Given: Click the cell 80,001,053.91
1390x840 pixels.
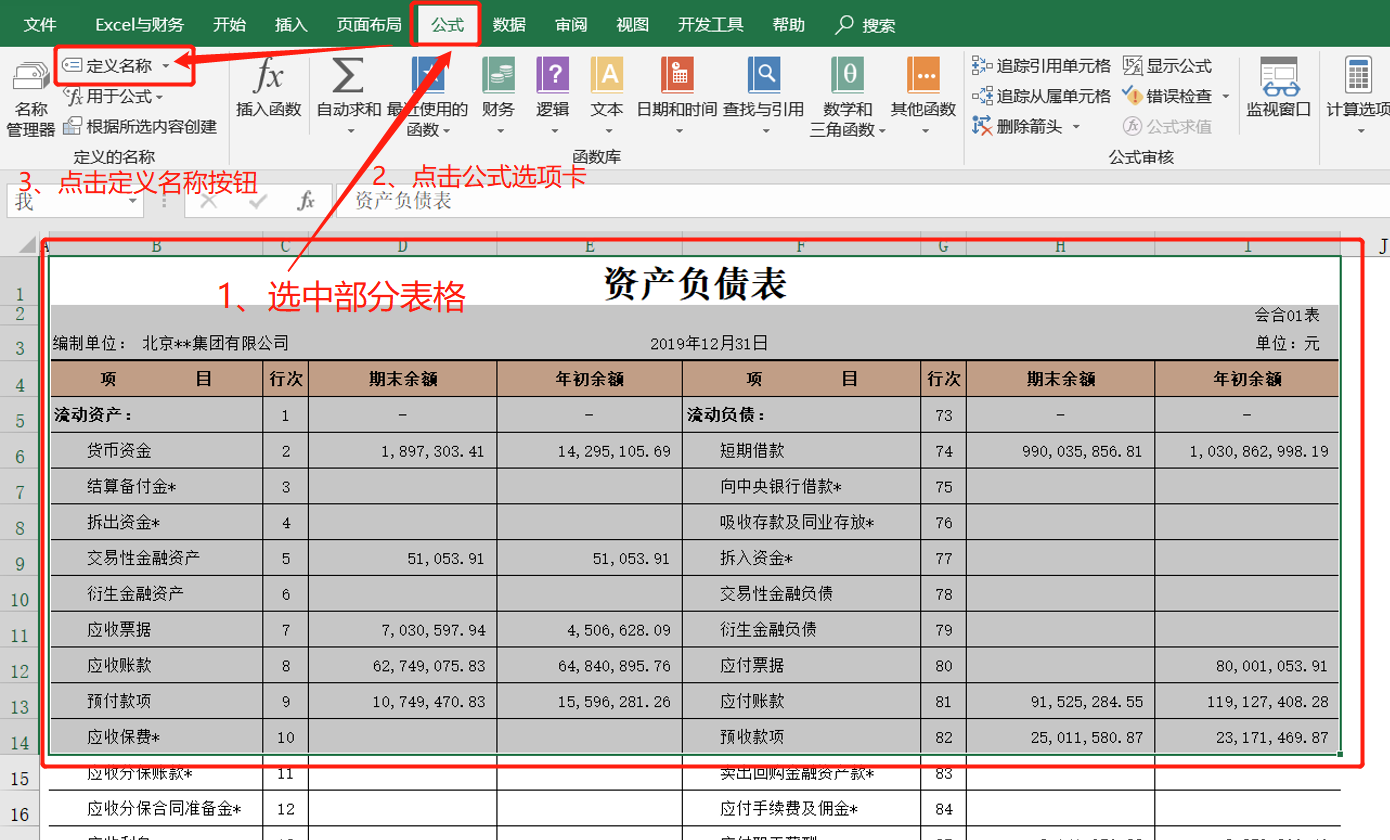Looking at the screenshot, I should 1247,665.
